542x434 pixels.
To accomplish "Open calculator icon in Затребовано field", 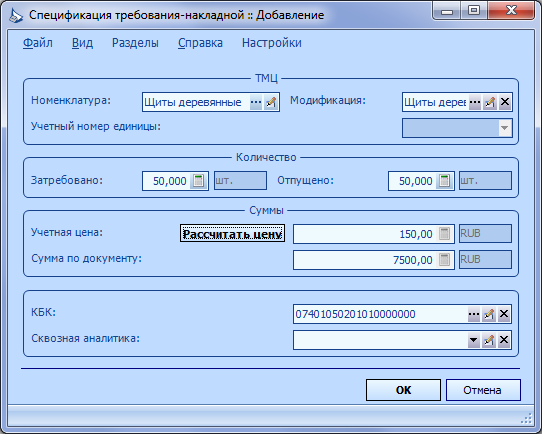I will 198,181.
